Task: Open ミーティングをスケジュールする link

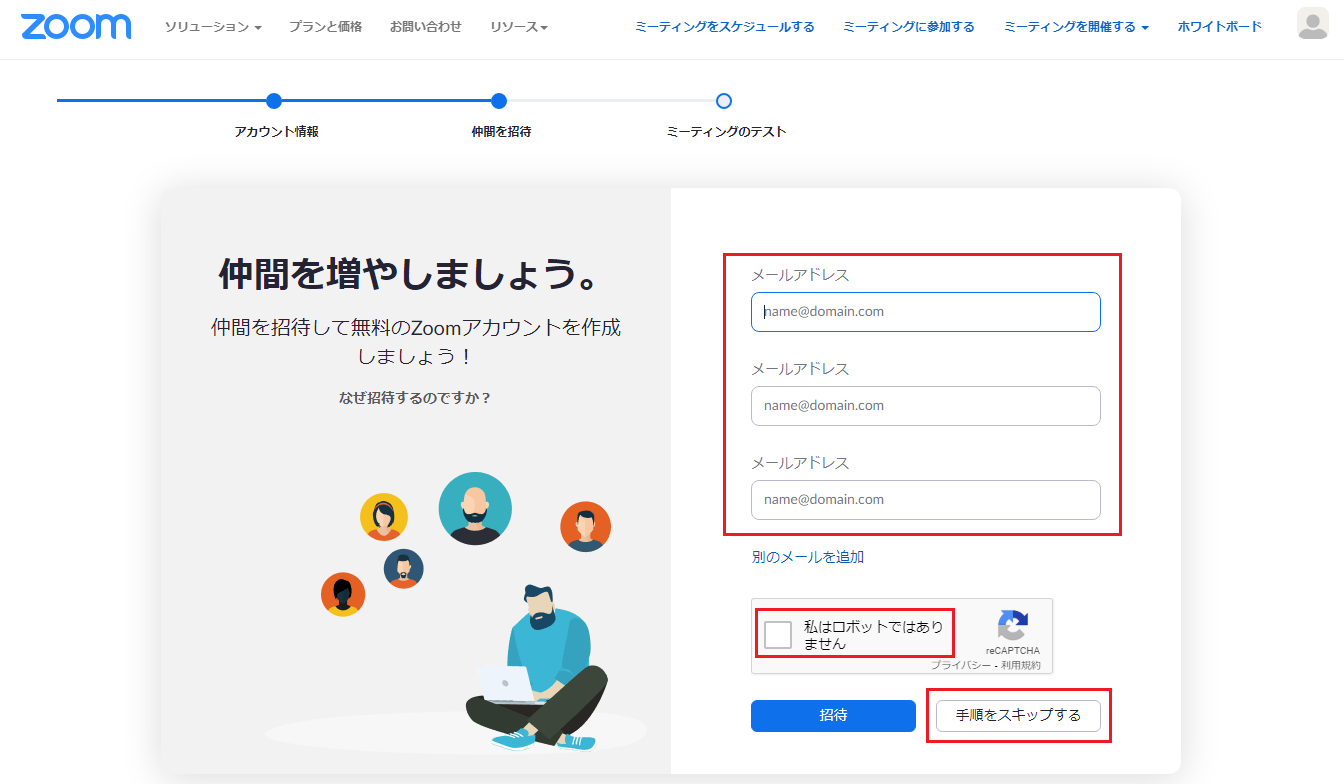Action: click(x=724, y=27)
